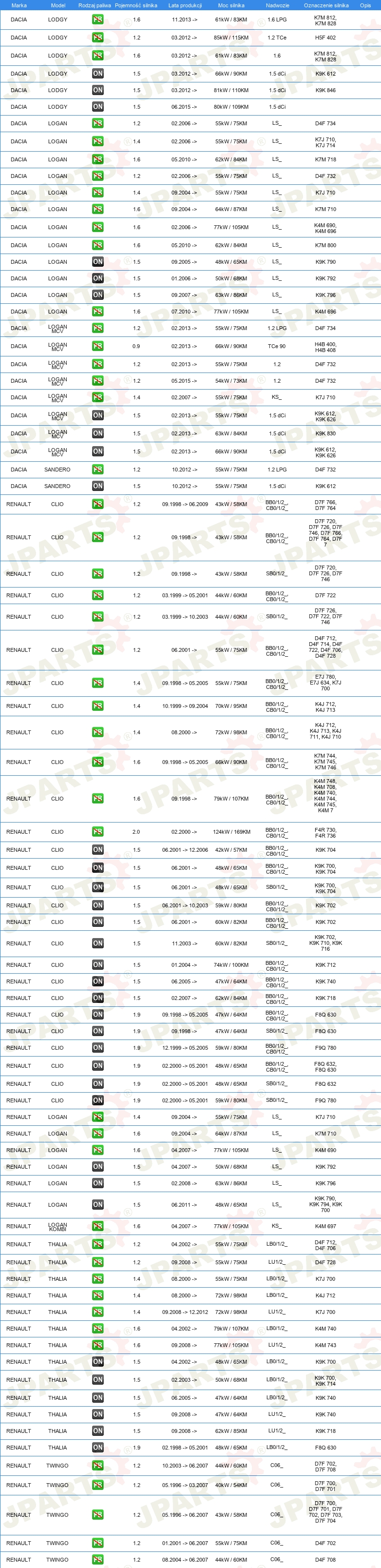The height and width of the screenshot is (1568, 381).
Task: Select the 124kW / 169KM power cell
Action: [x=231, y=831]
